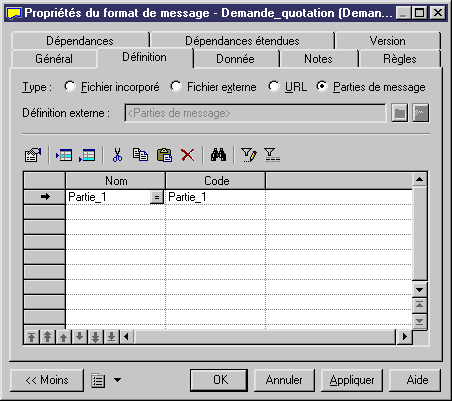The width and height of the screenshot is (452, 401).
Task: Click equals button in Partie_1 name cell
Action: tap(156, 197)
